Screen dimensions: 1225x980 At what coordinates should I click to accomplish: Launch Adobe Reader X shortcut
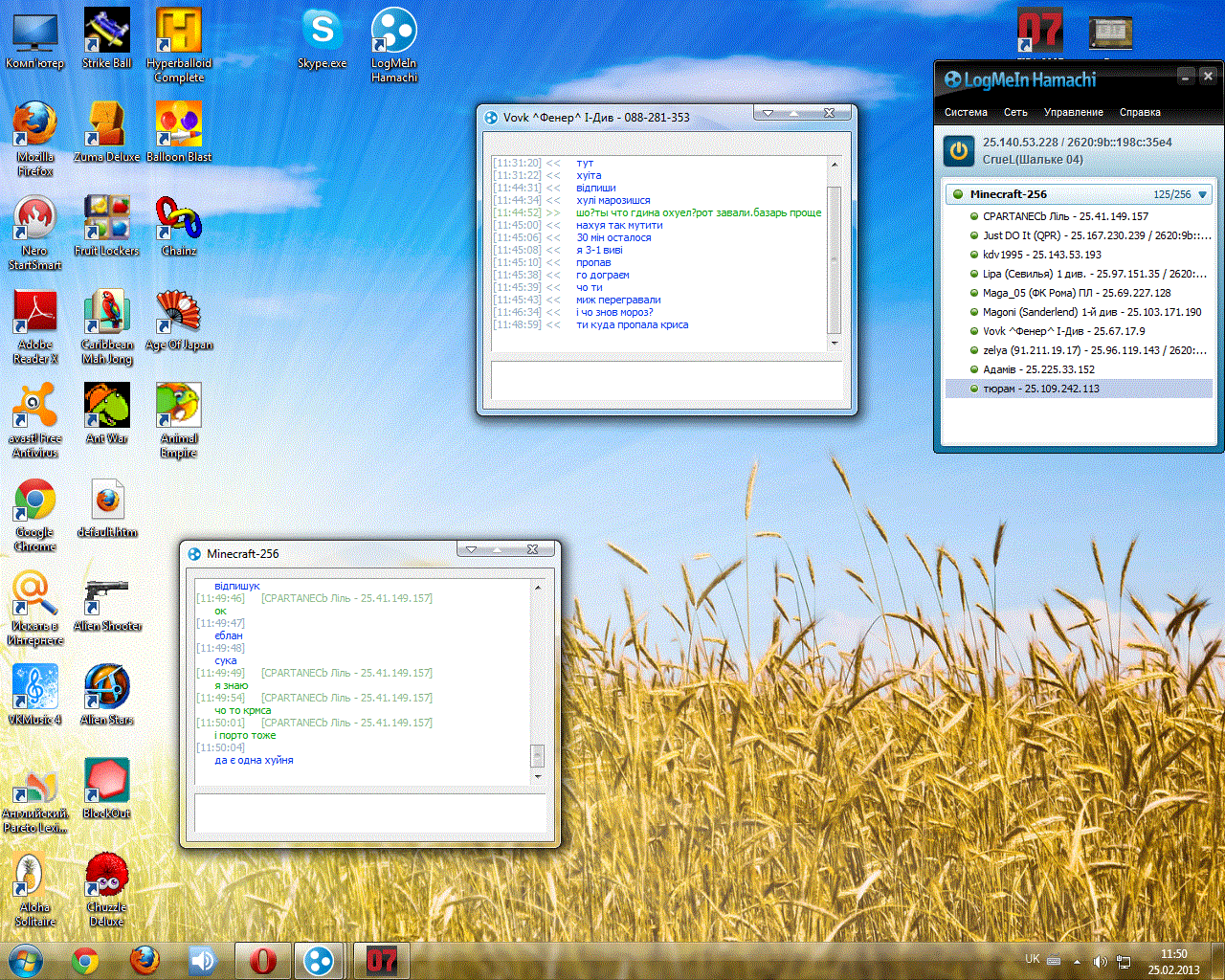[x=35, y=327]
